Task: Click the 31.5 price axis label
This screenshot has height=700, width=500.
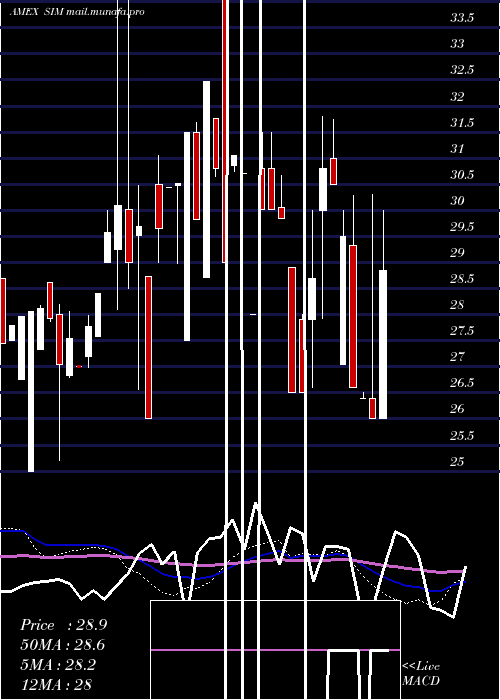Action: pos(462,123)
